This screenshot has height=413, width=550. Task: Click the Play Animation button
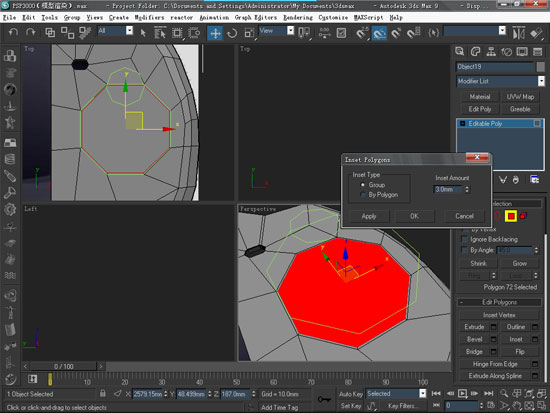click(462, 393)
